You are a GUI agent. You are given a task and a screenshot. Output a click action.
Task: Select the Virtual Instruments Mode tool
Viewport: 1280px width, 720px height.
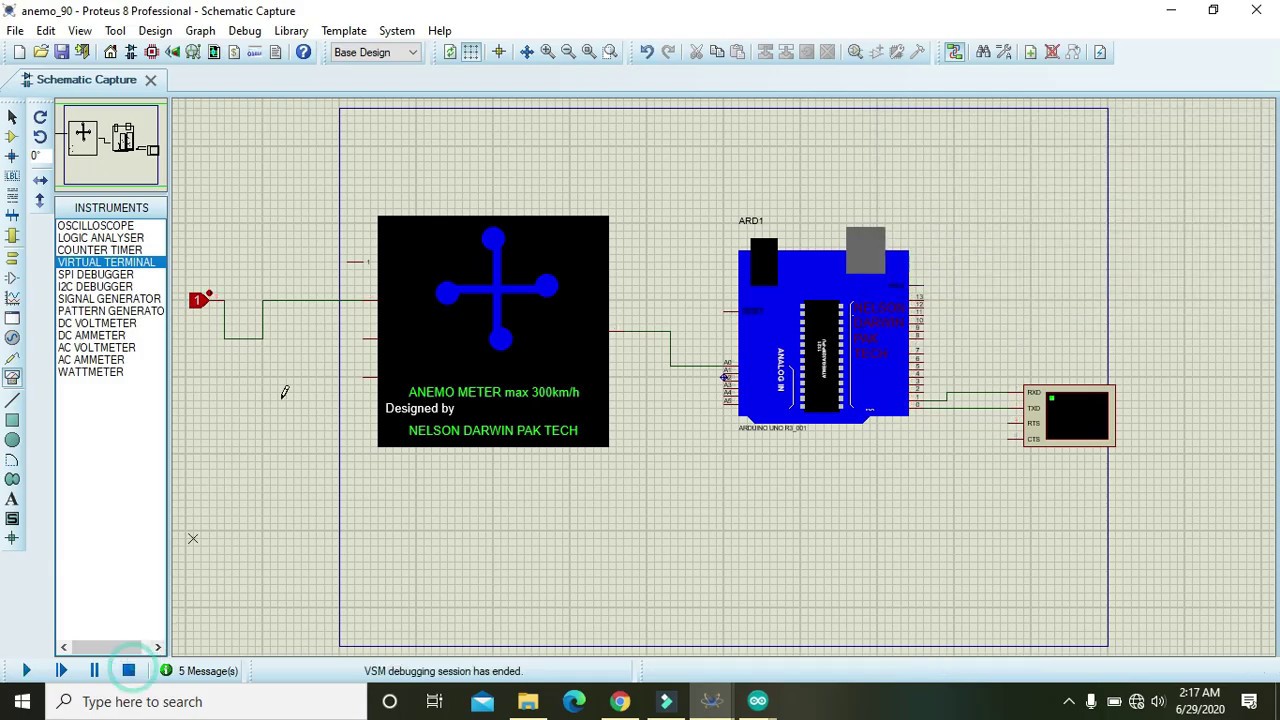coord(12,378)
